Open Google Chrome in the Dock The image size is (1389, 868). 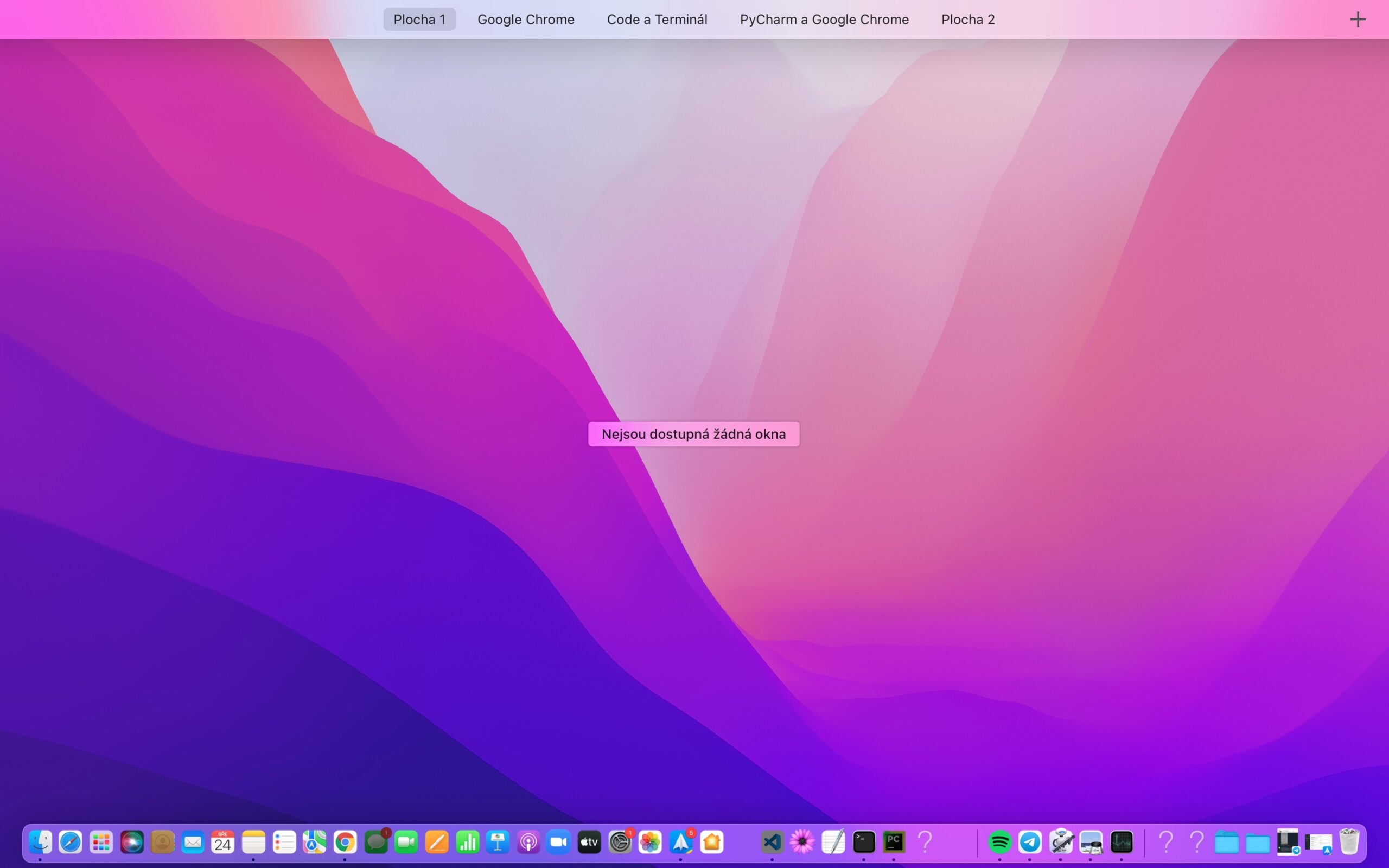(345, 842)
